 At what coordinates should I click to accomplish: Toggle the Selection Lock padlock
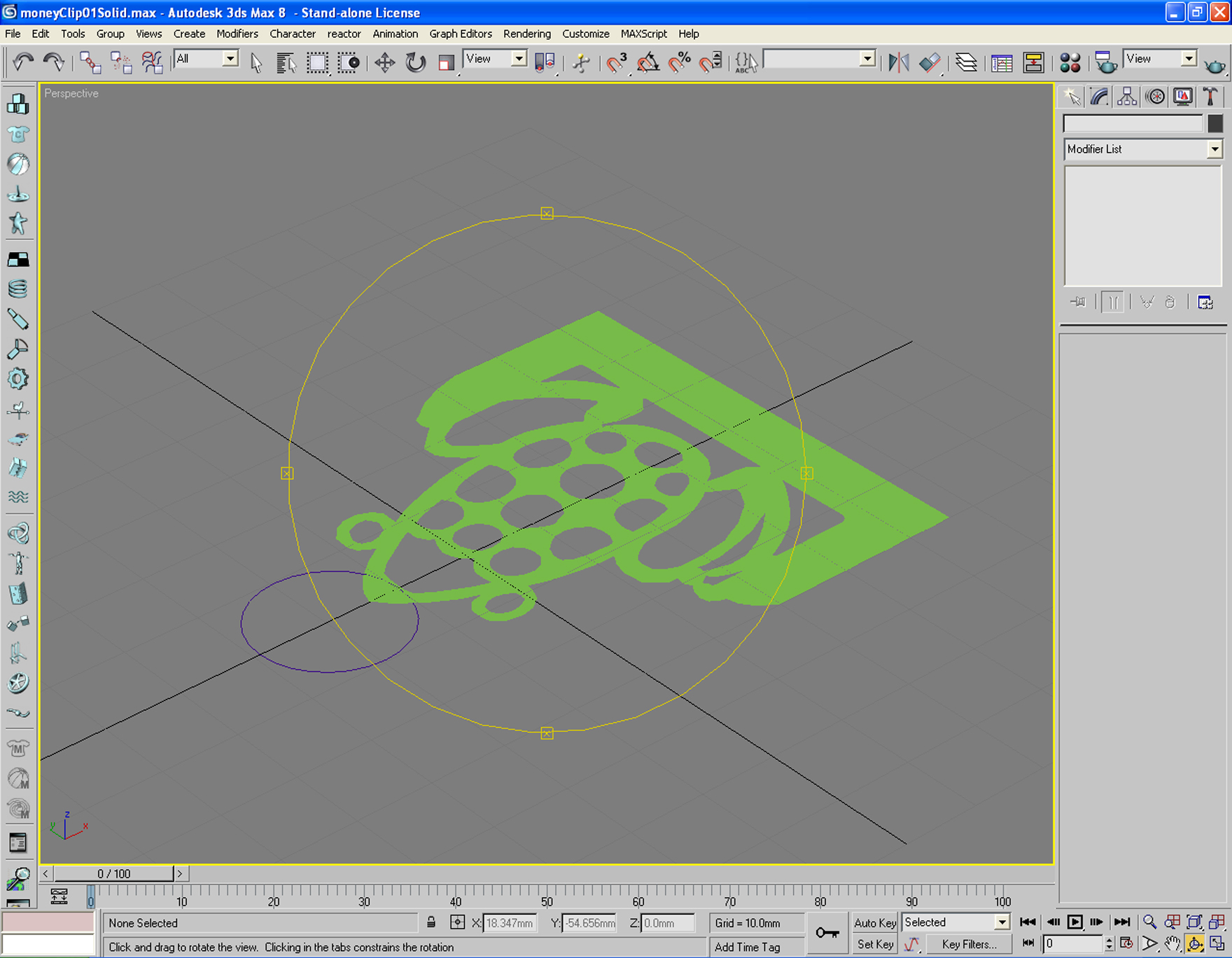pos(431,922)
